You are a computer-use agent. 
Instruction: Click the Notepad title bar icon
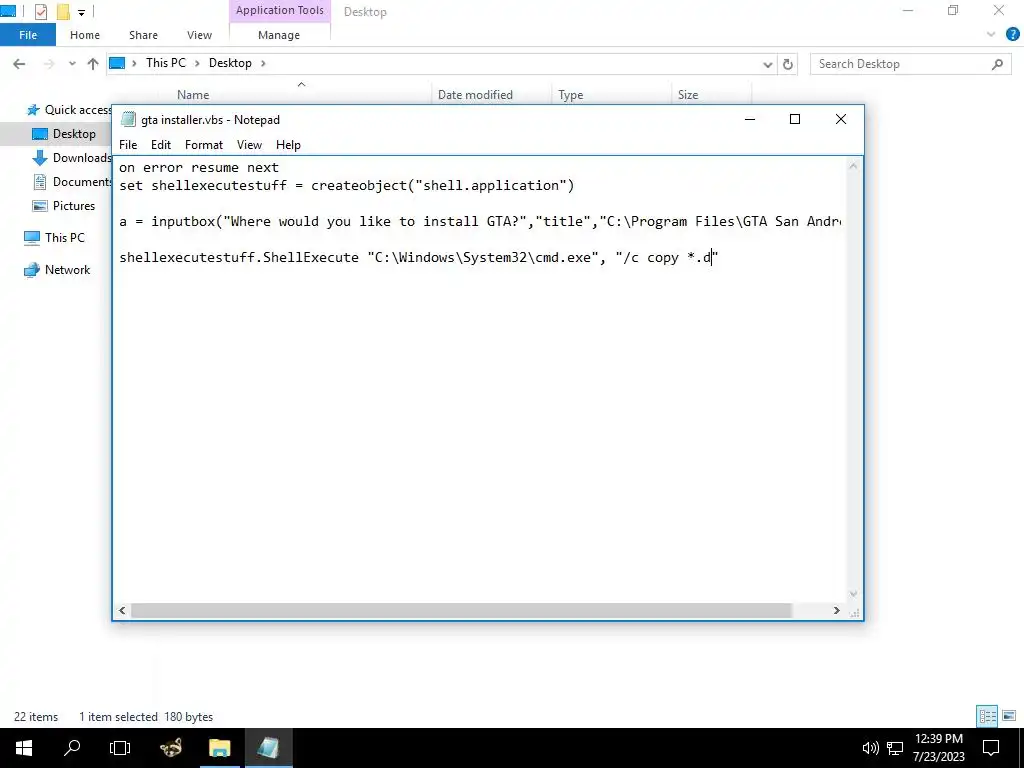pos(129,120)
